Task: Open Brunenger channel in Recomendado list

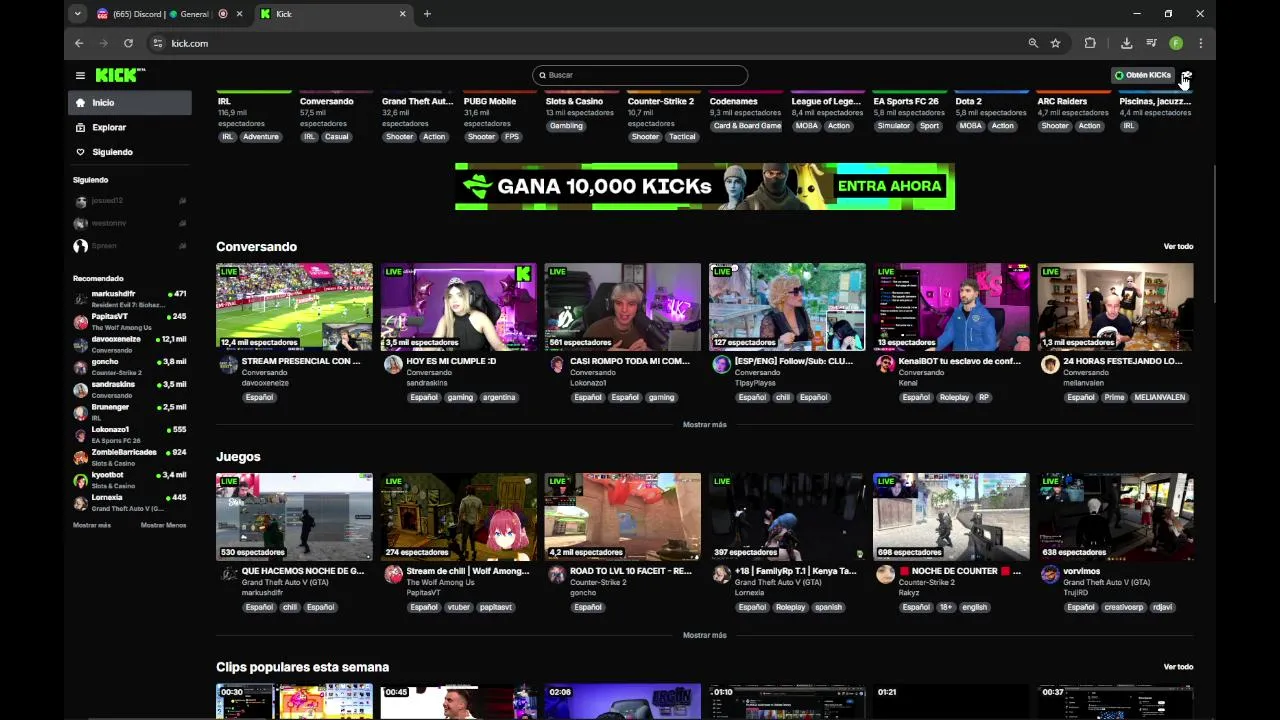Action: click(x=130, y=412)
